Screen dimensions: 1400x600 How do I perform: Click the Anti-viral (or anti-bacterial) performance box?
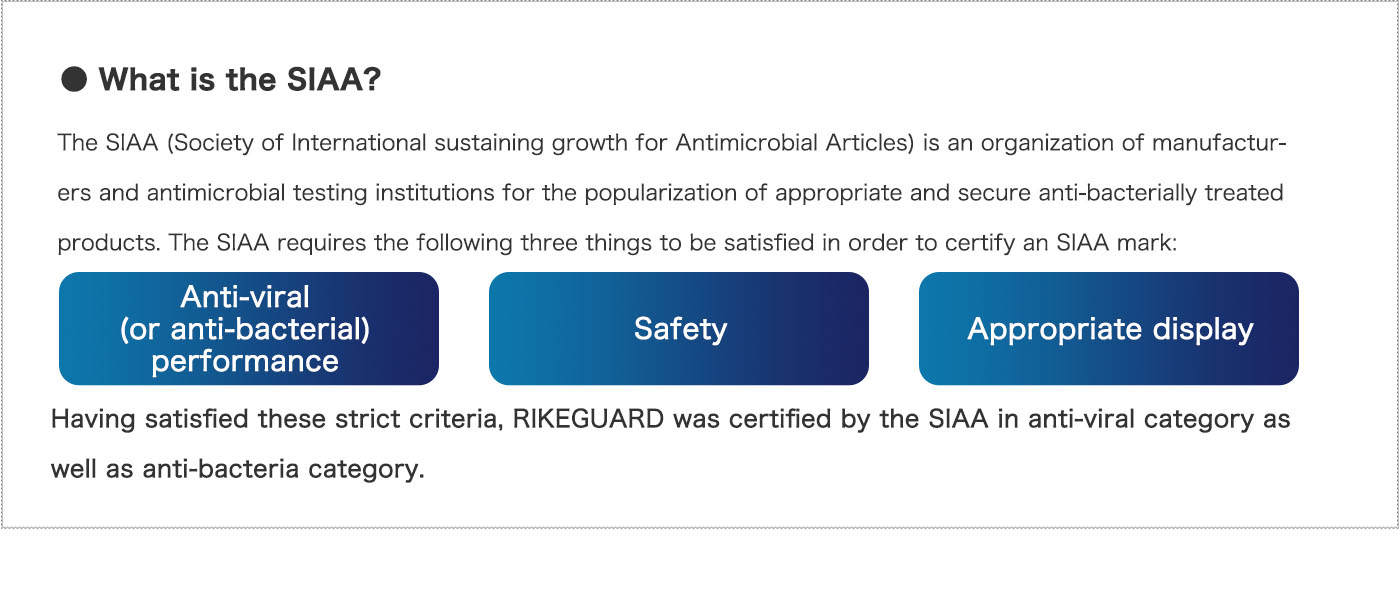tap(249, 329)
